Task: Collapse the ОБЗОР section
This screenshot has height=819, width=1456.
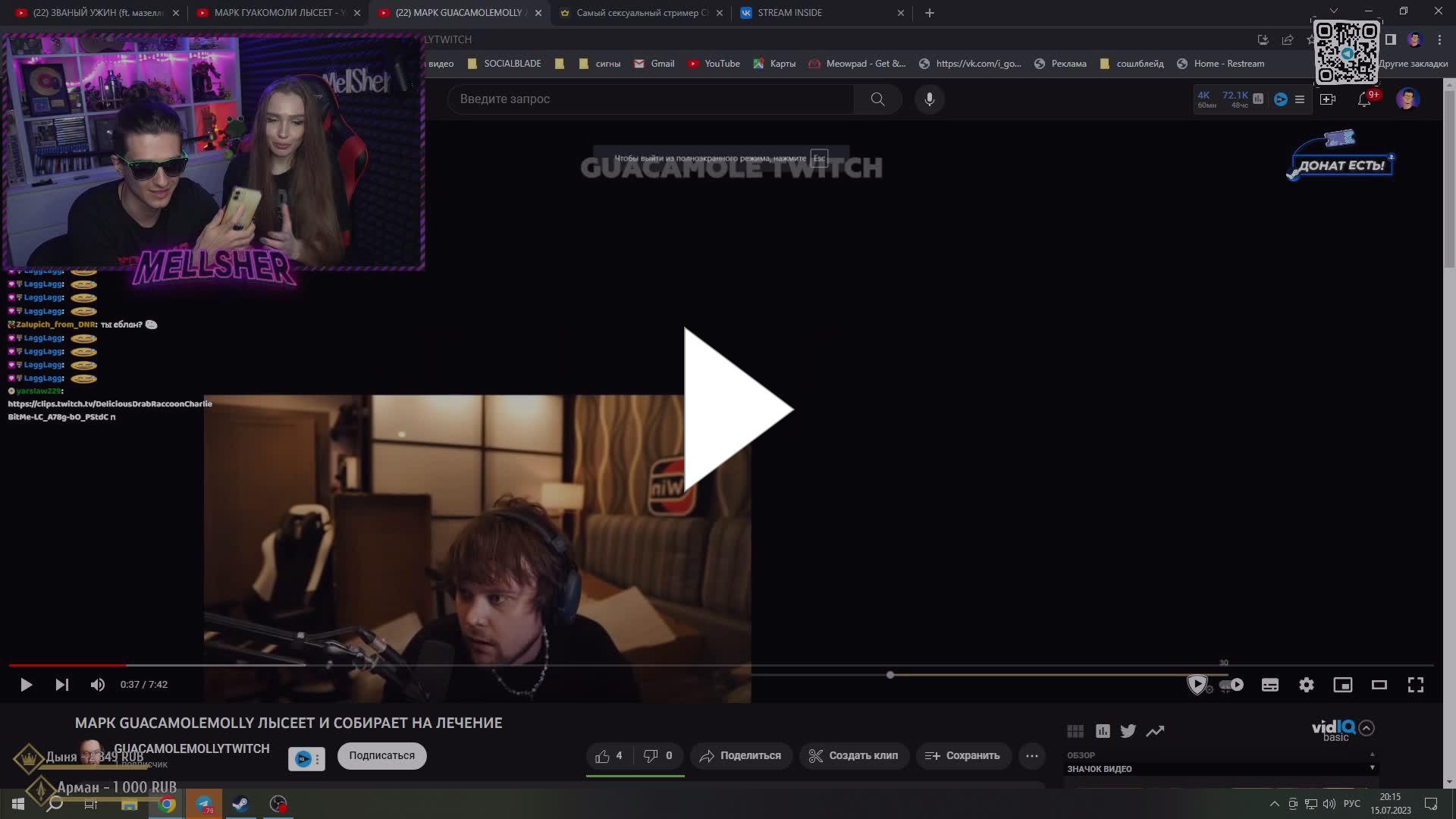Action: tap(1371, 755)
